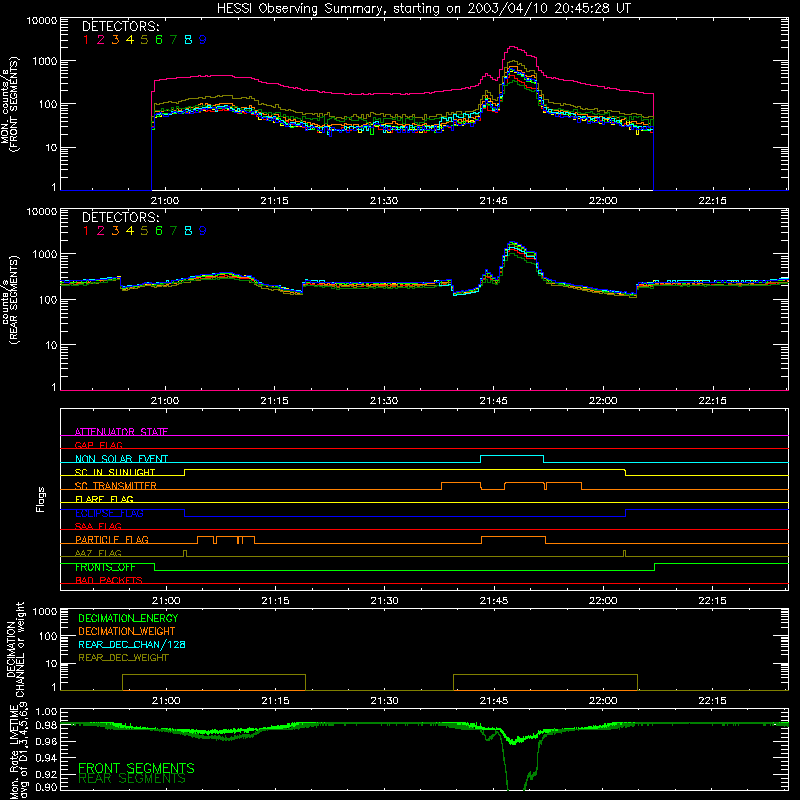Click the PARTICLE_FLAG label
800x800 pixels.
(x=112, y=539)
